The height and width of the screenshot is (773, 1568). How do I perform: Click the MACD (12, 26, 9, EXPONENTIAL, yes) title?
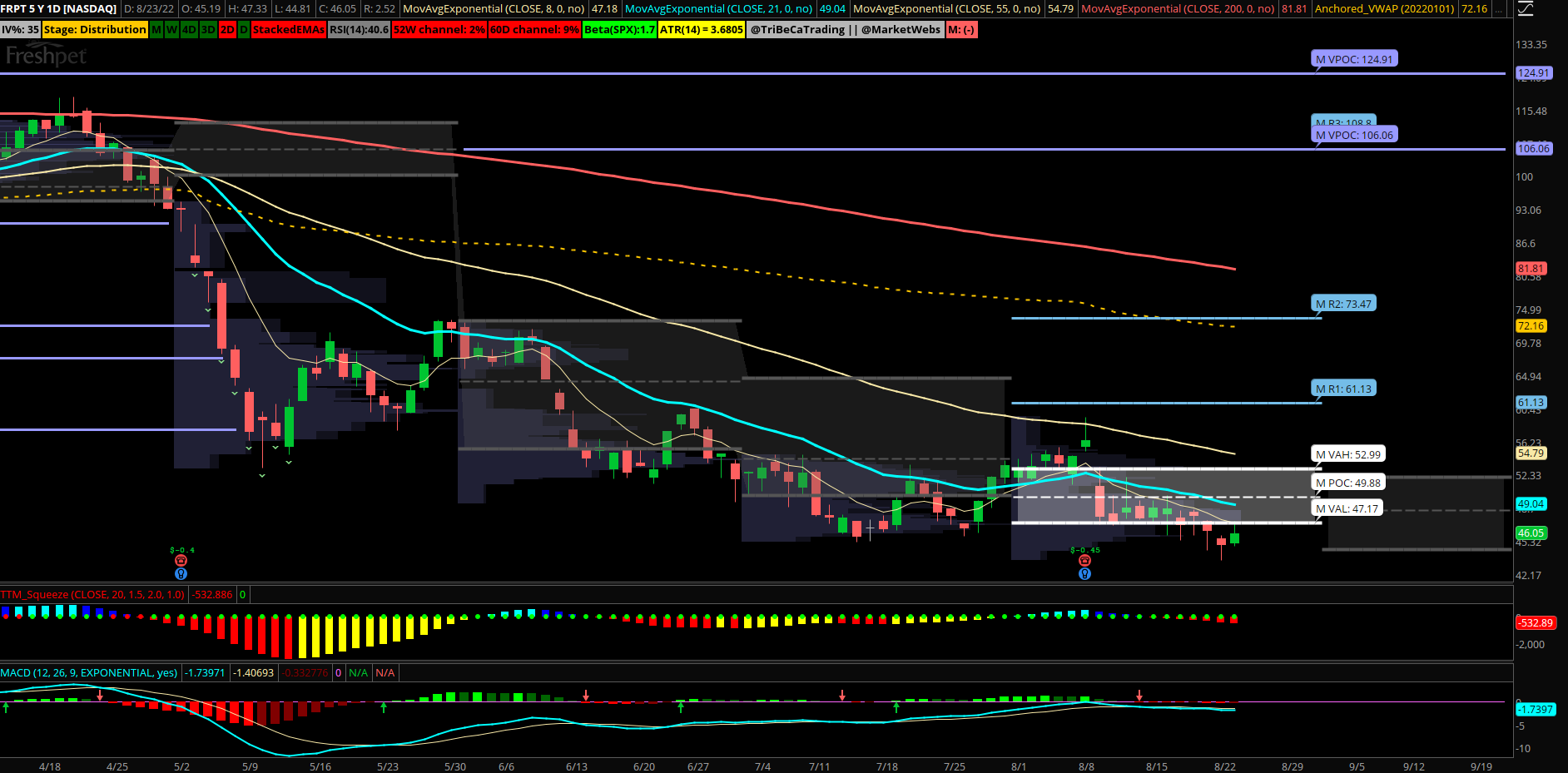(89, 673)
